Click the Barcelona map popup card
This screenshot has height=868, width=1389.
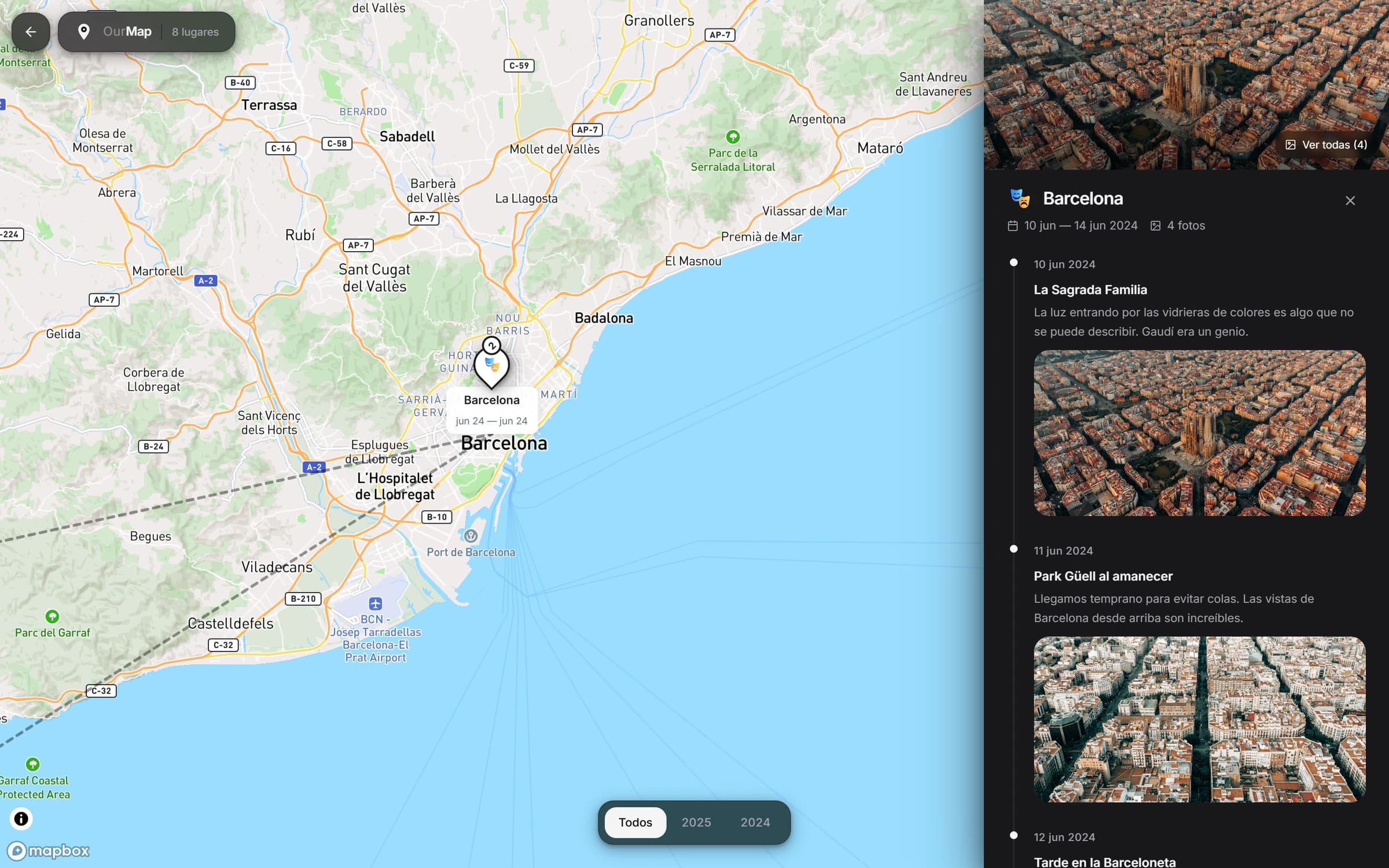click(x=491, y=410)
